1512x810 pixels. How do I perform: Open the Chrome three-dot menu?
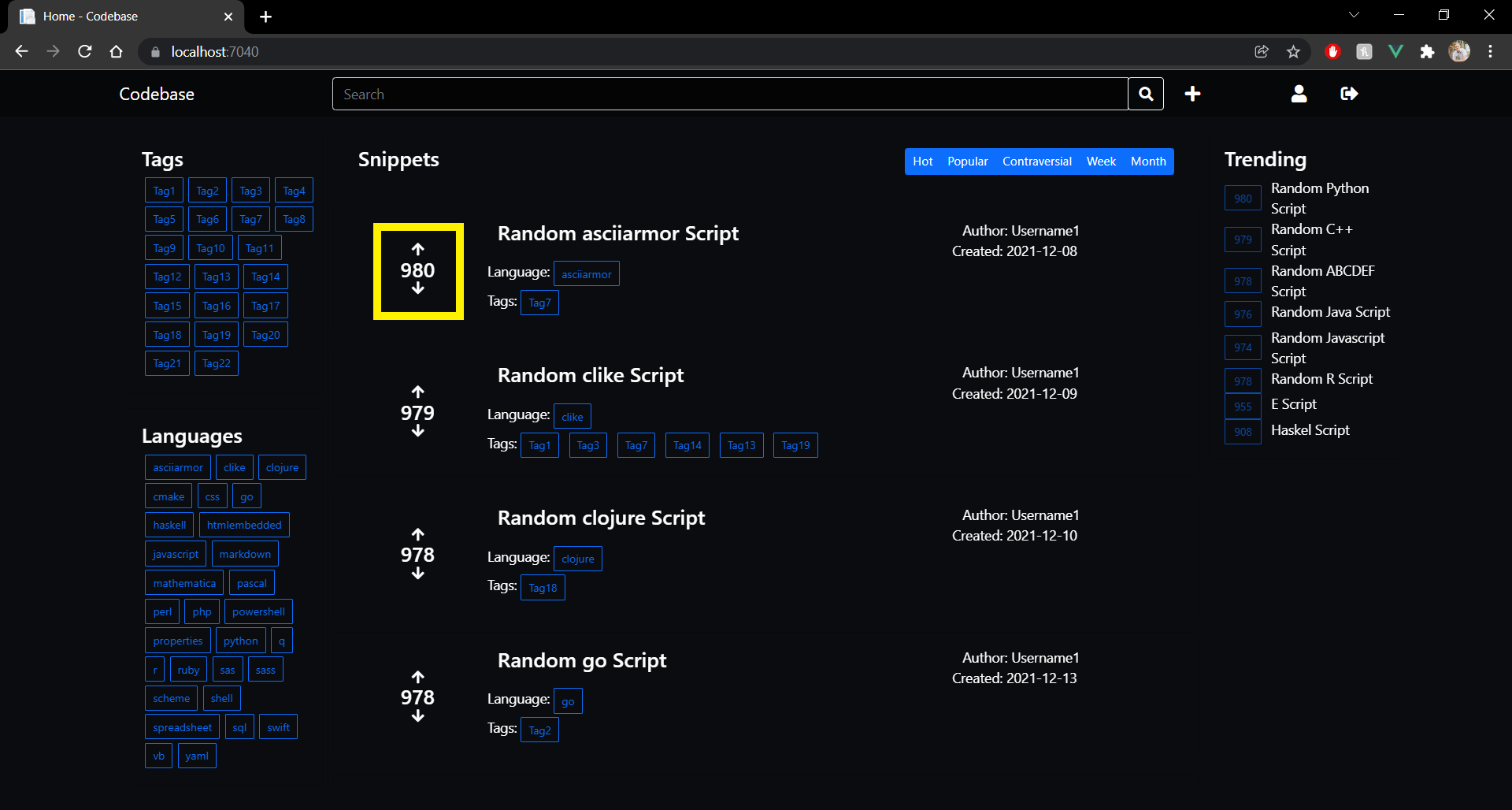(1489, 51)
